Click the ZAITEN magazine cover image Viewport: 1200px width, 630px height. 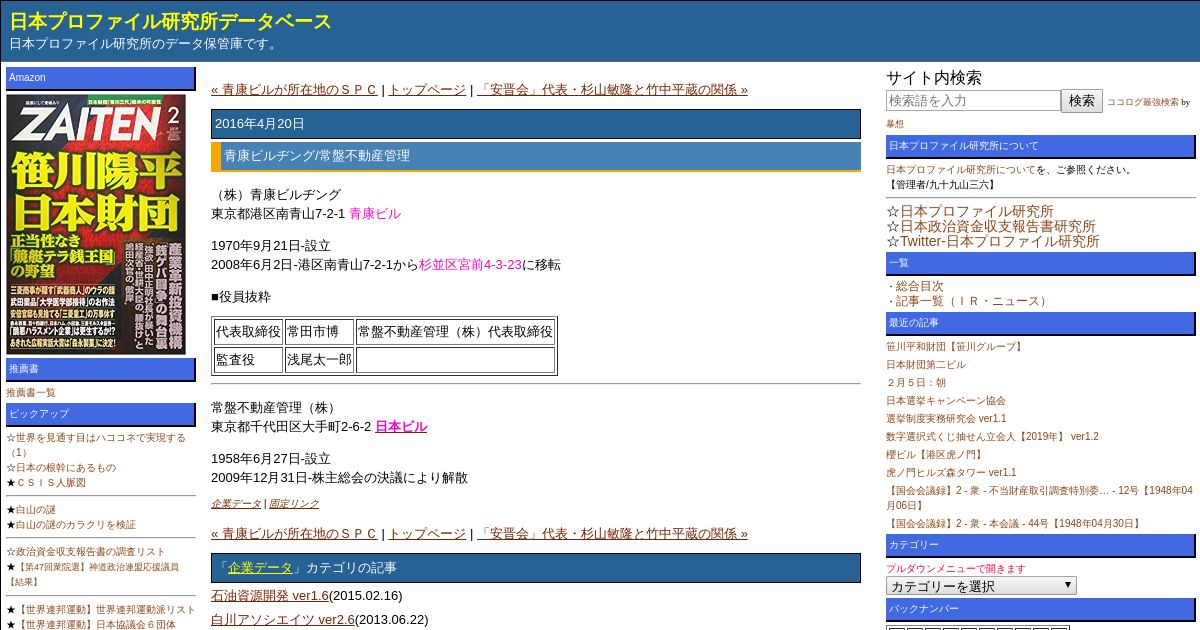coord(96,224)
